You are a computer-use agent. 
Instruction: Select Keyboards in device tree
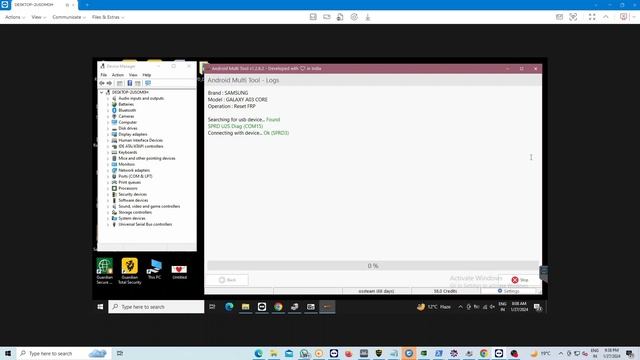point(128,152)
